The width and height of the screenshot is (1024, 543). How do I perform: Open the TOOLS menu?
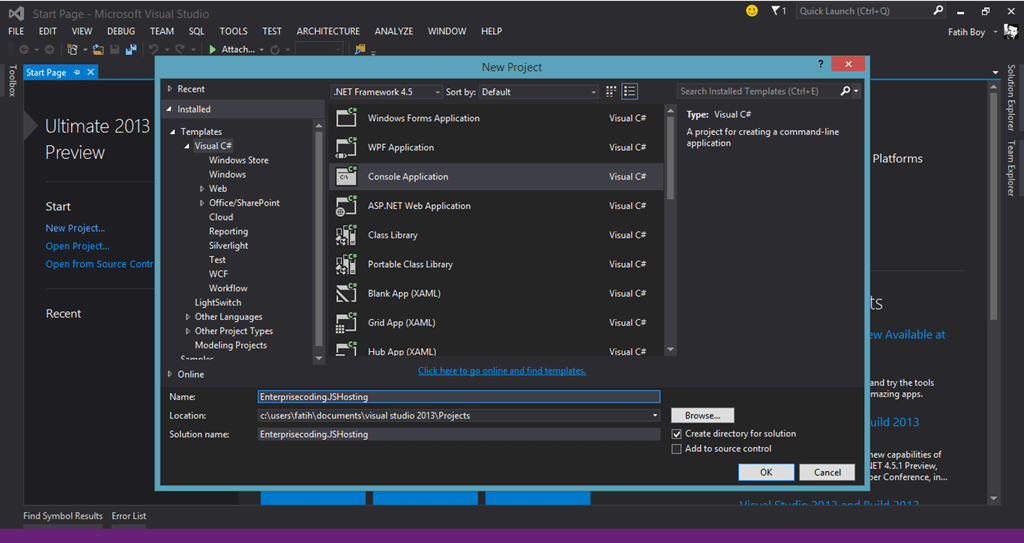pyautogui.click(x=233, y=31)
